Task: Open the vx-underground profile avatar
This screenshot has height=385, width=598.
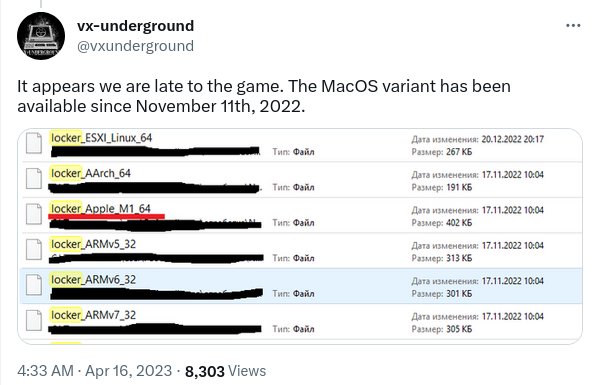Action: (x=41, y=36)
